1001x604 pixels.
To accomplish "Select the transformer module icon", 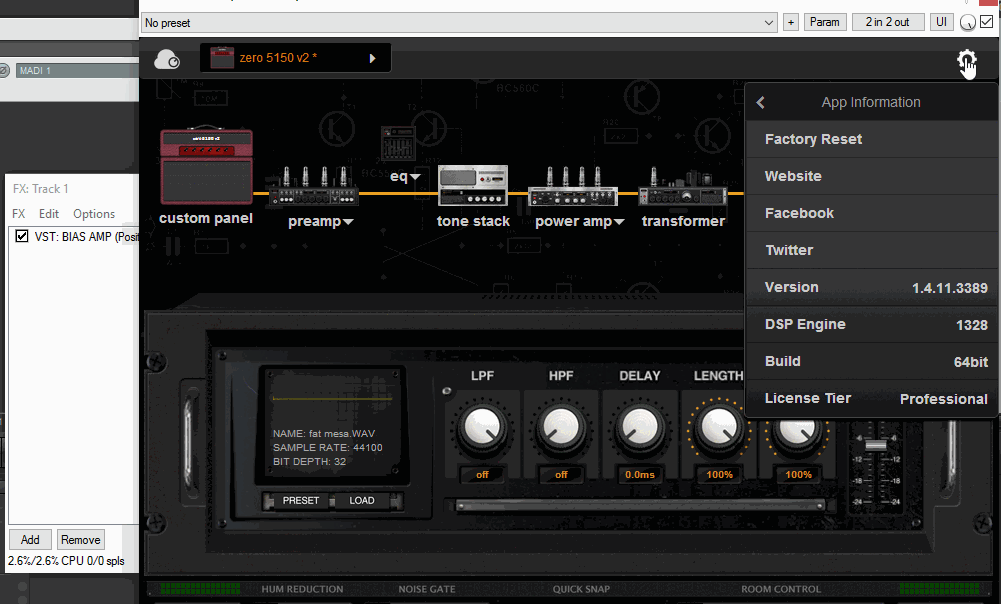I will pyautogui.click(x=682, y=187).
